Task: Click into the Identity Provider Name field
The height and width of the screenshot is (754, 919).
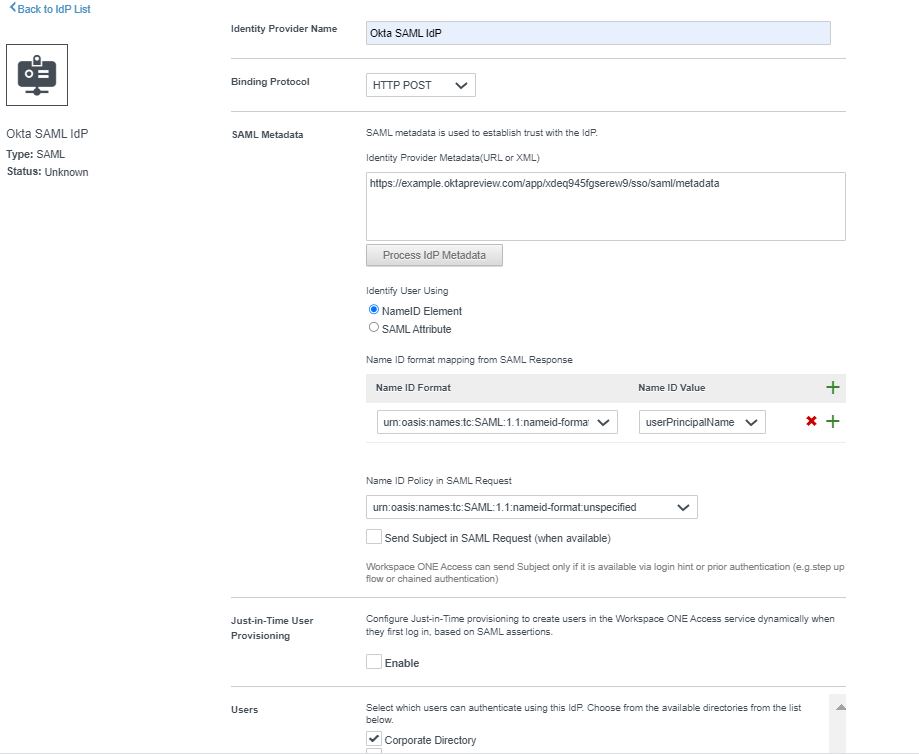Action: (598, 33)
